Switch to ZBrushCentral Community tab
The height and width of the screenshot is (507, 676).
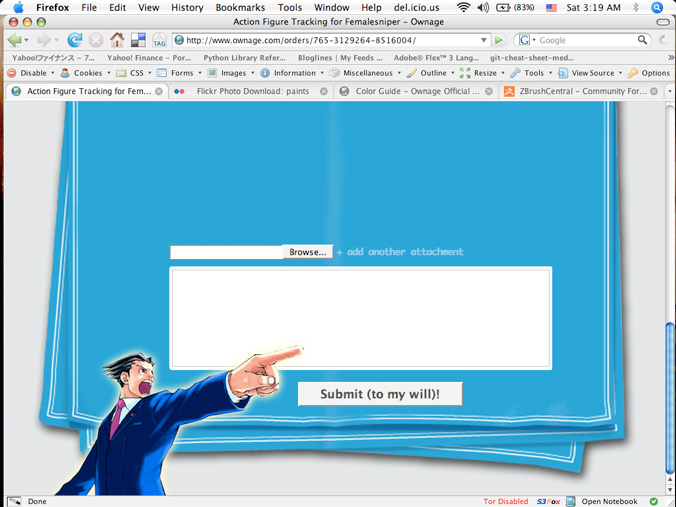click(x=581, y=91)
